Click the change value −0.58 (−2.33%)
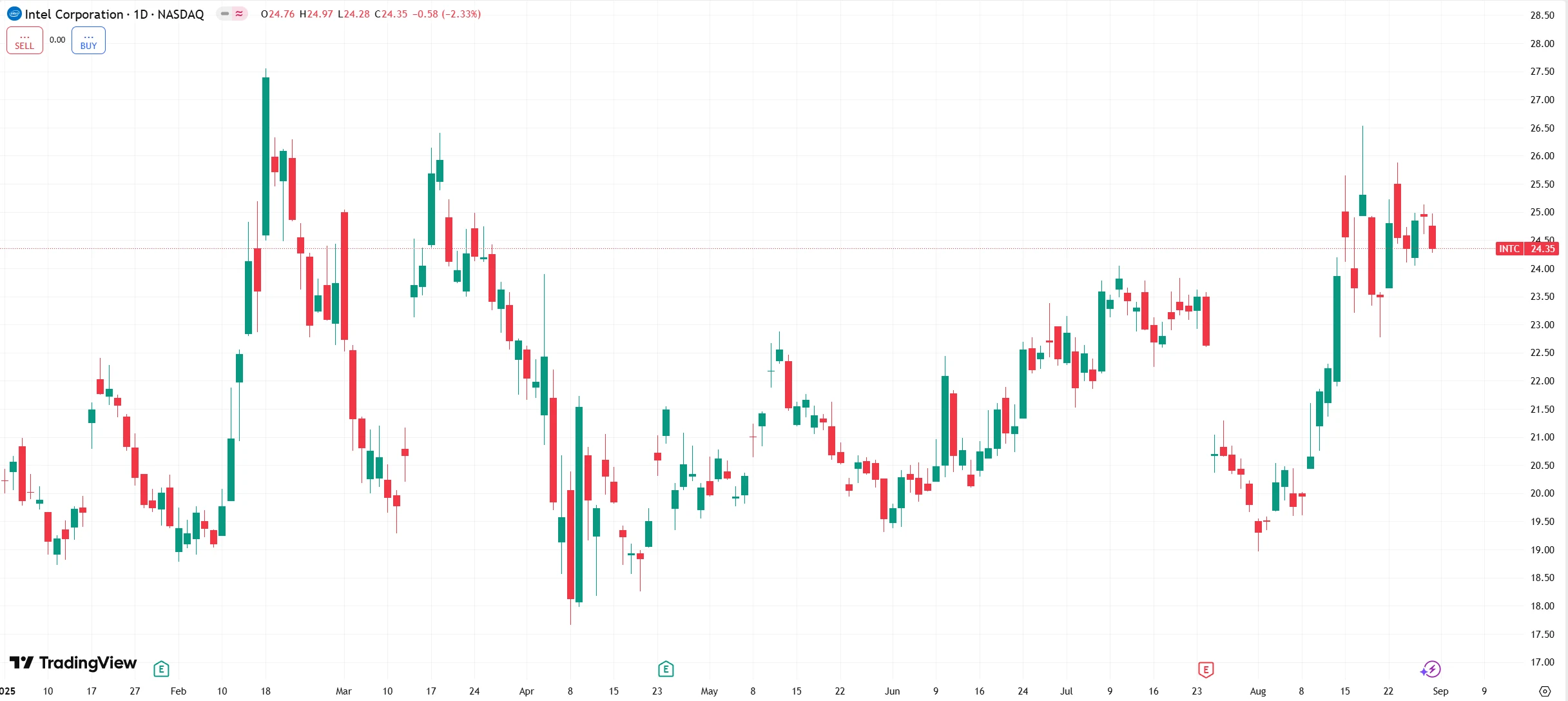 447,14
